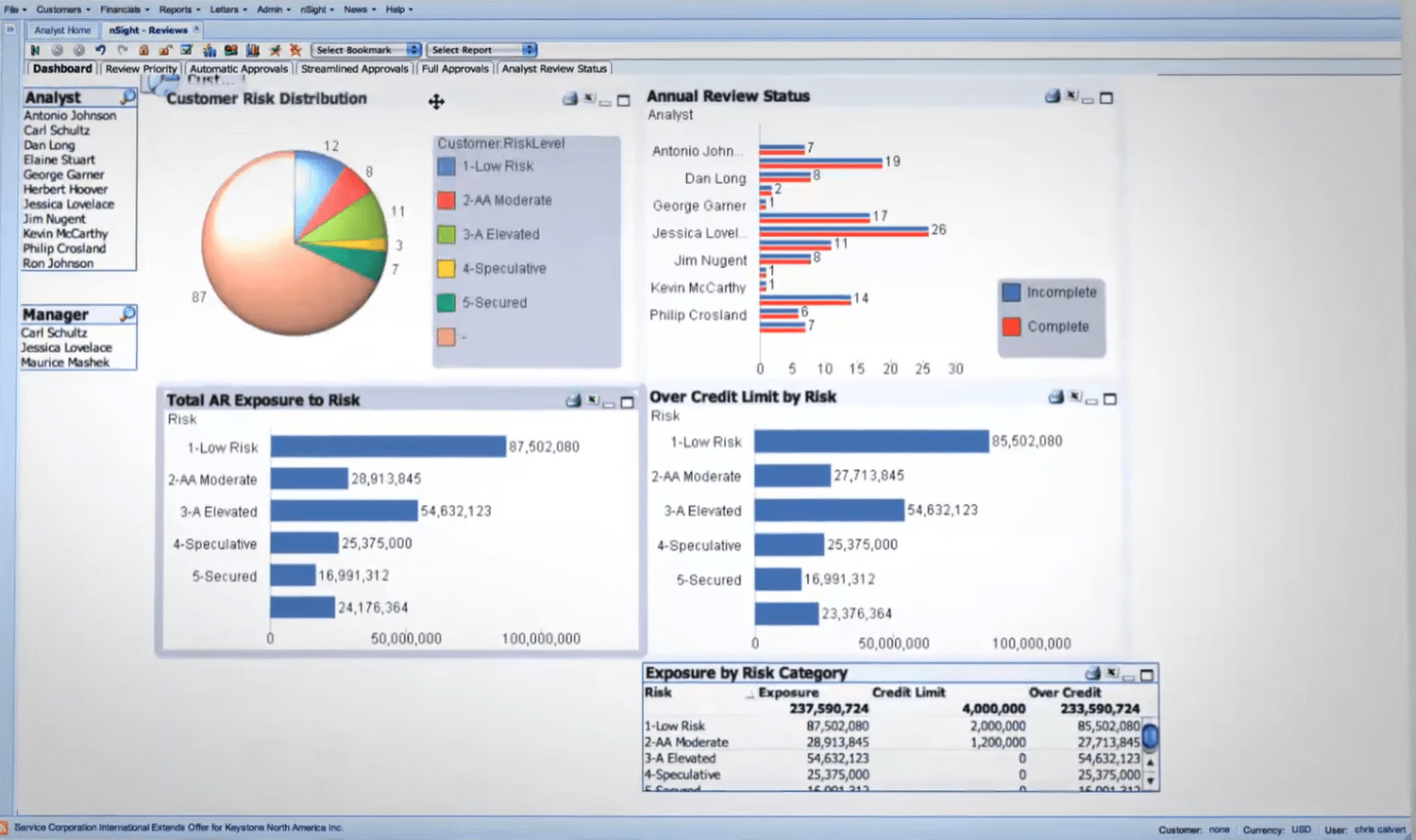The width and height of the screenshot is (1416, 840).
Task: Open the Financials menu
Action: tap(124, 9)
